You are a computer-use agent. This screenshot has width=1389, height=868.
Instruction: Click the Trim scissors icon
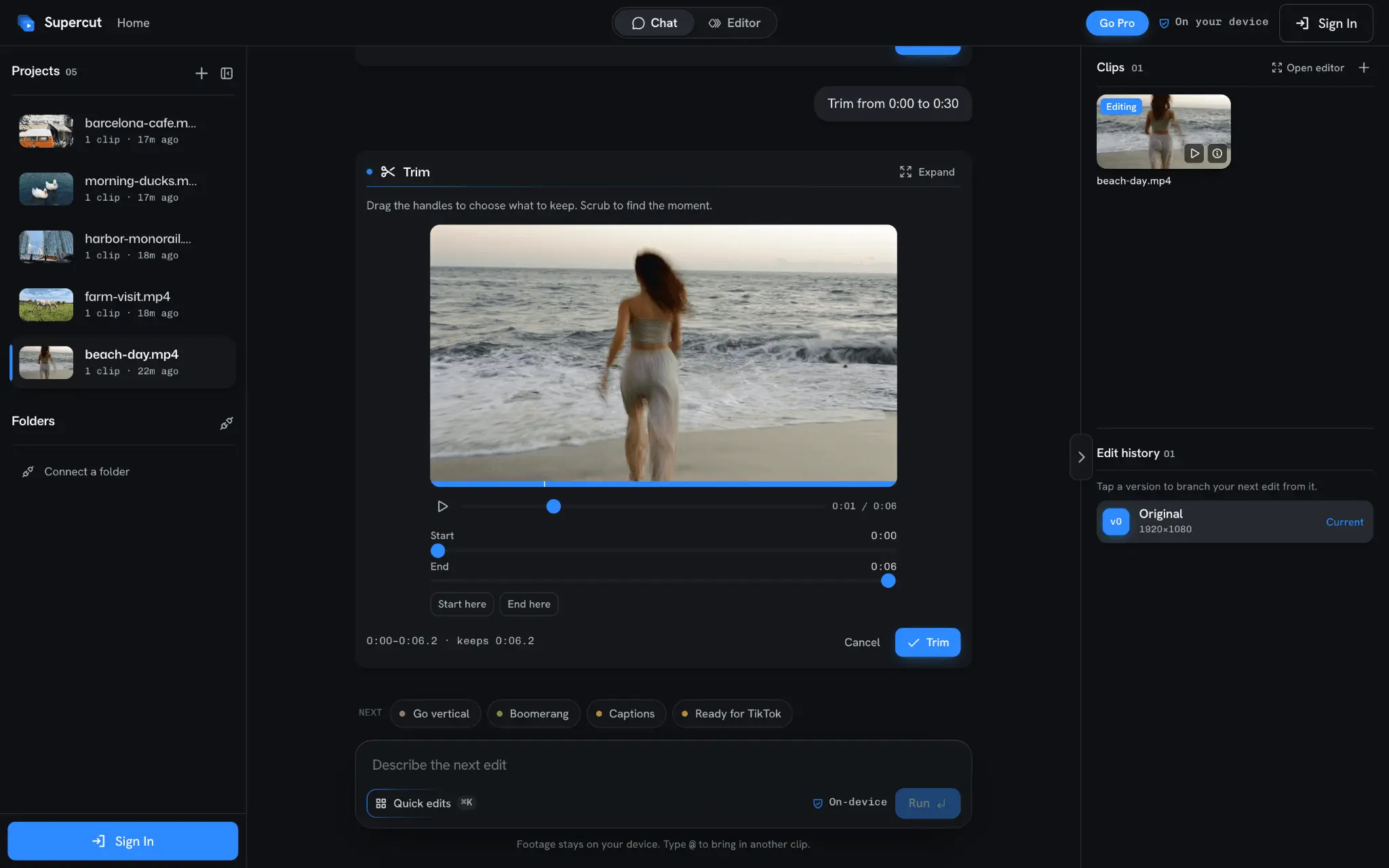388,172
